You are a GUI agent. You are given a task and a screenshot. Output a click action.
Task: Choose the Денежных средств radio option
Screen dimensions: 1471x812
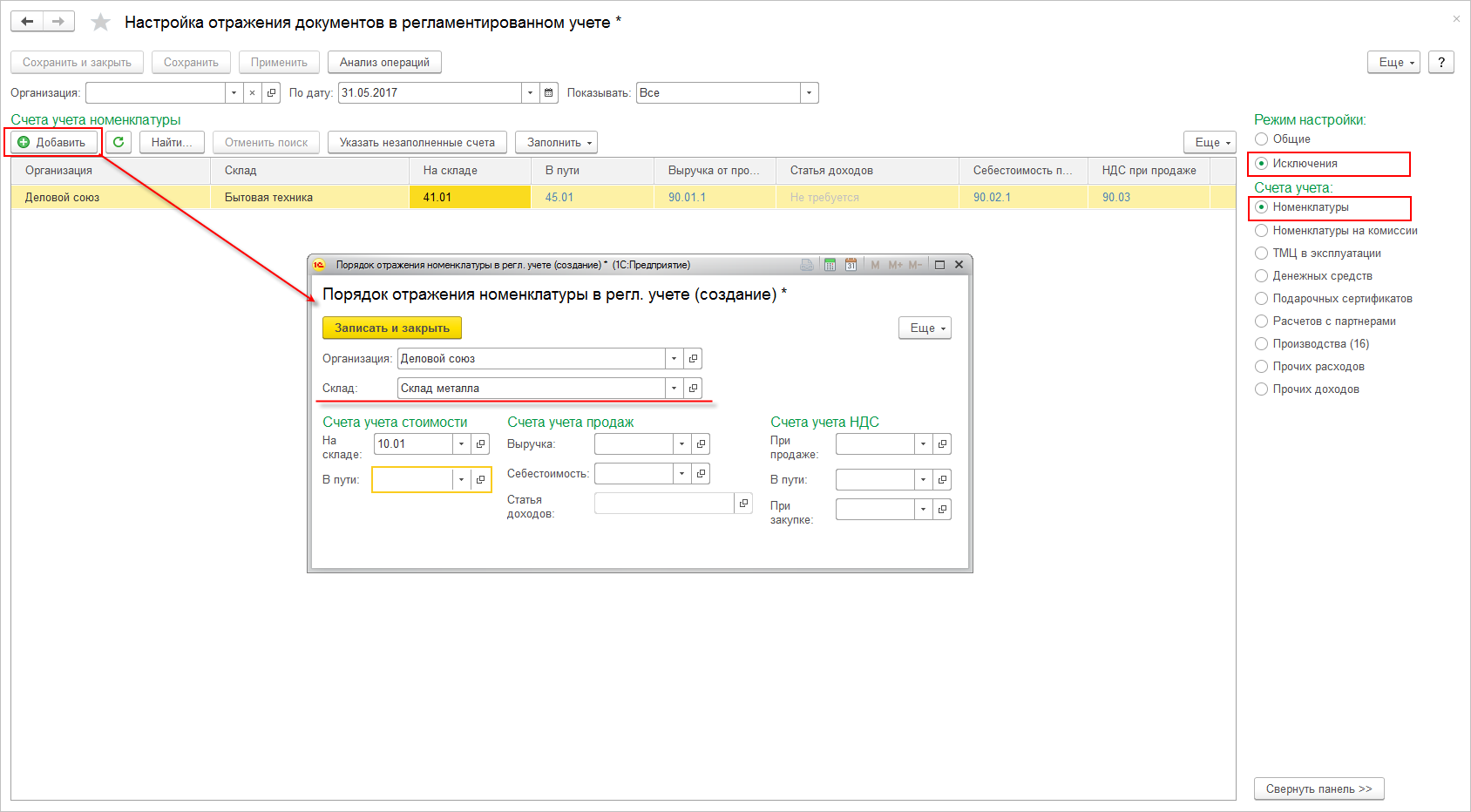[1313, 276]
